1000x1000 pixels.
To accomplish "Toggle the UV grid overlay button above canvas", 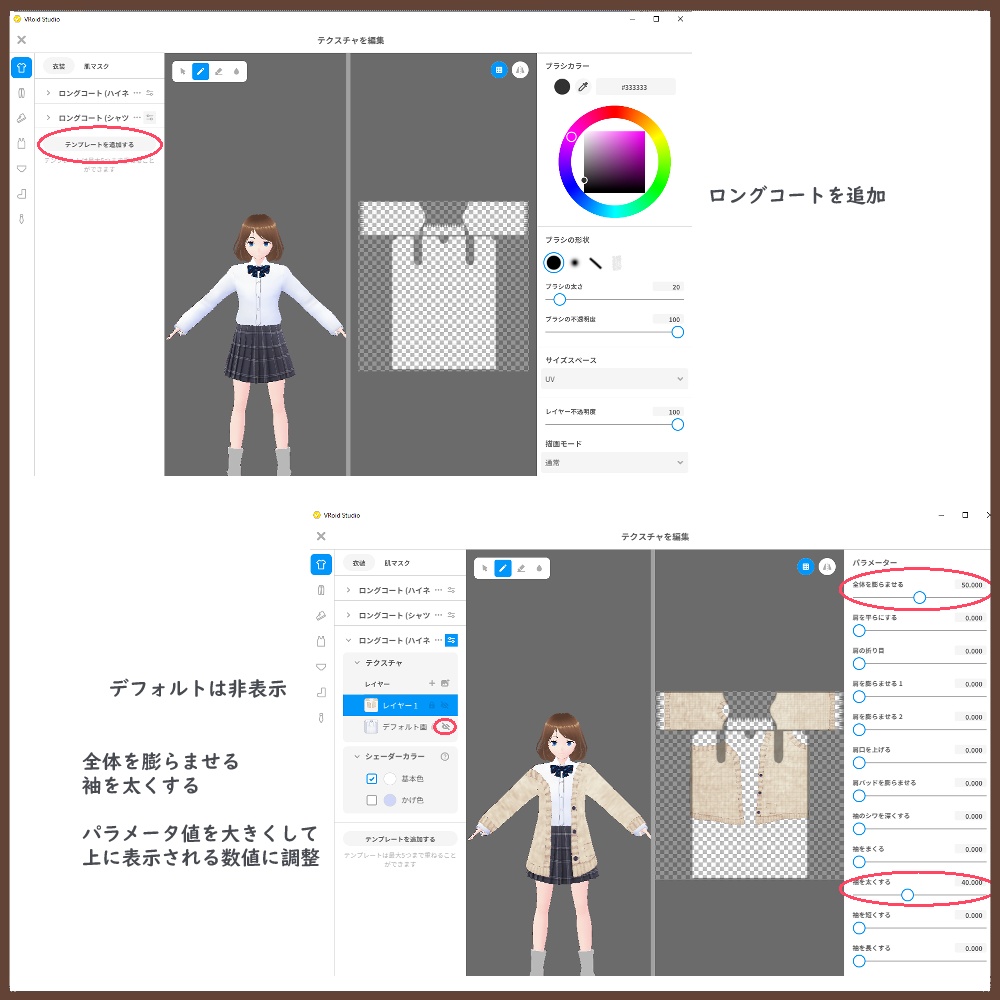I will [x=499, y=71].
